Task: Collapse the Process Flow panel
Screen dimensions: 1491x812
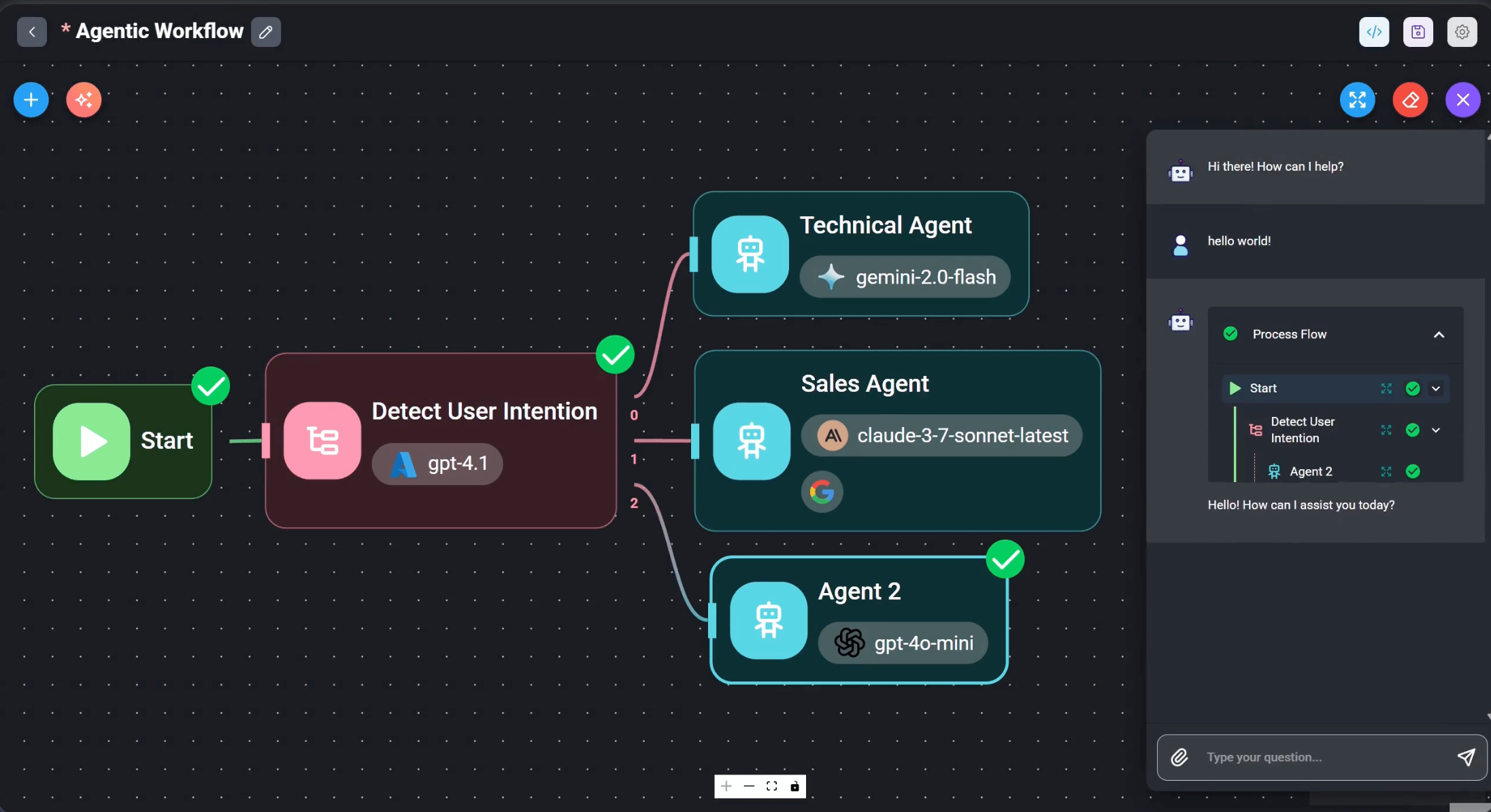Action: pyautogui.click(x=1439, y=335)
